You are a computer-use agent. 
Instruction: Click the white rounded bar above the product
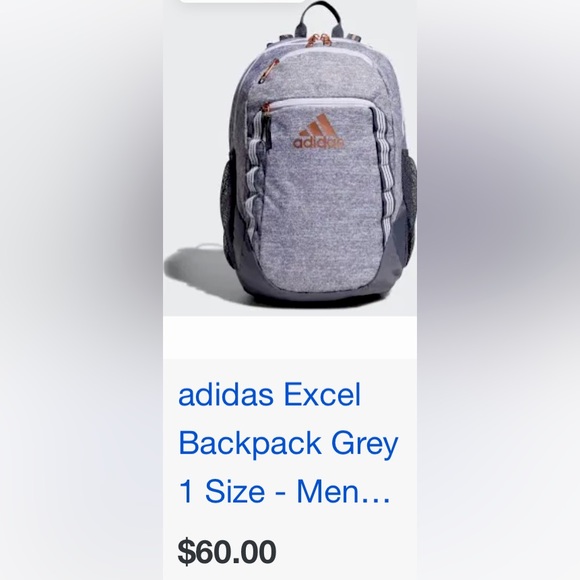pyautogui.click(x=242, y=1)
